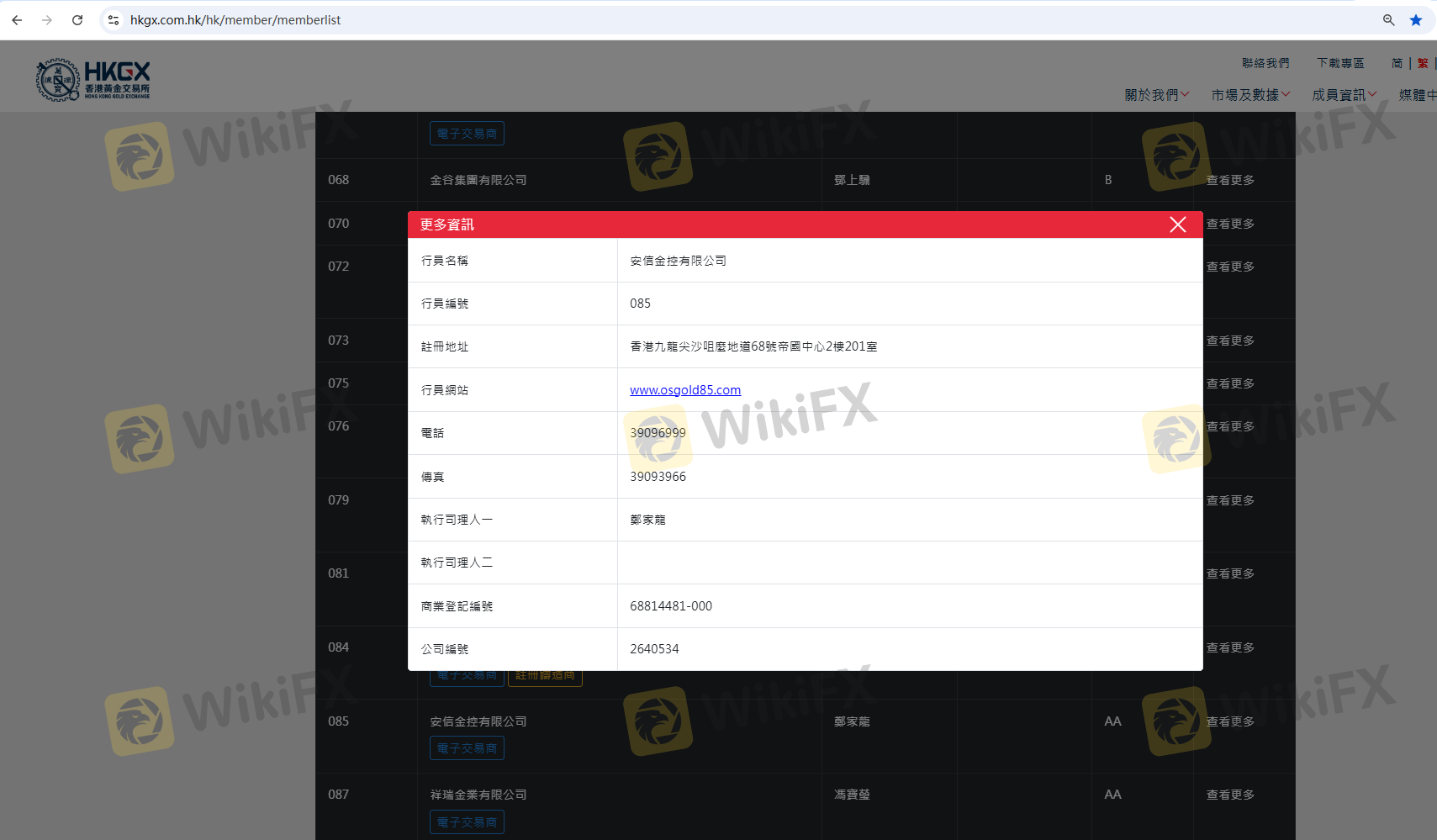Image resolution: width=1437 pixels, height=840 pixels.
Task: Close the 更多資訊 popup dialog
Action: coord(1177,225)
